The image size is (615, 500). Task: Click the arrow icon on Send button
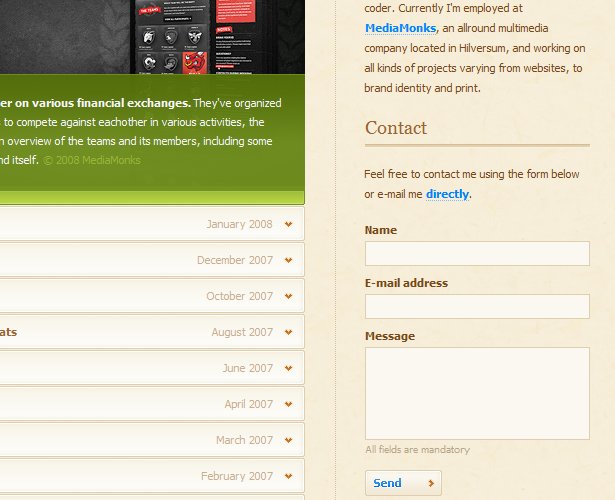tap(431, 483)
